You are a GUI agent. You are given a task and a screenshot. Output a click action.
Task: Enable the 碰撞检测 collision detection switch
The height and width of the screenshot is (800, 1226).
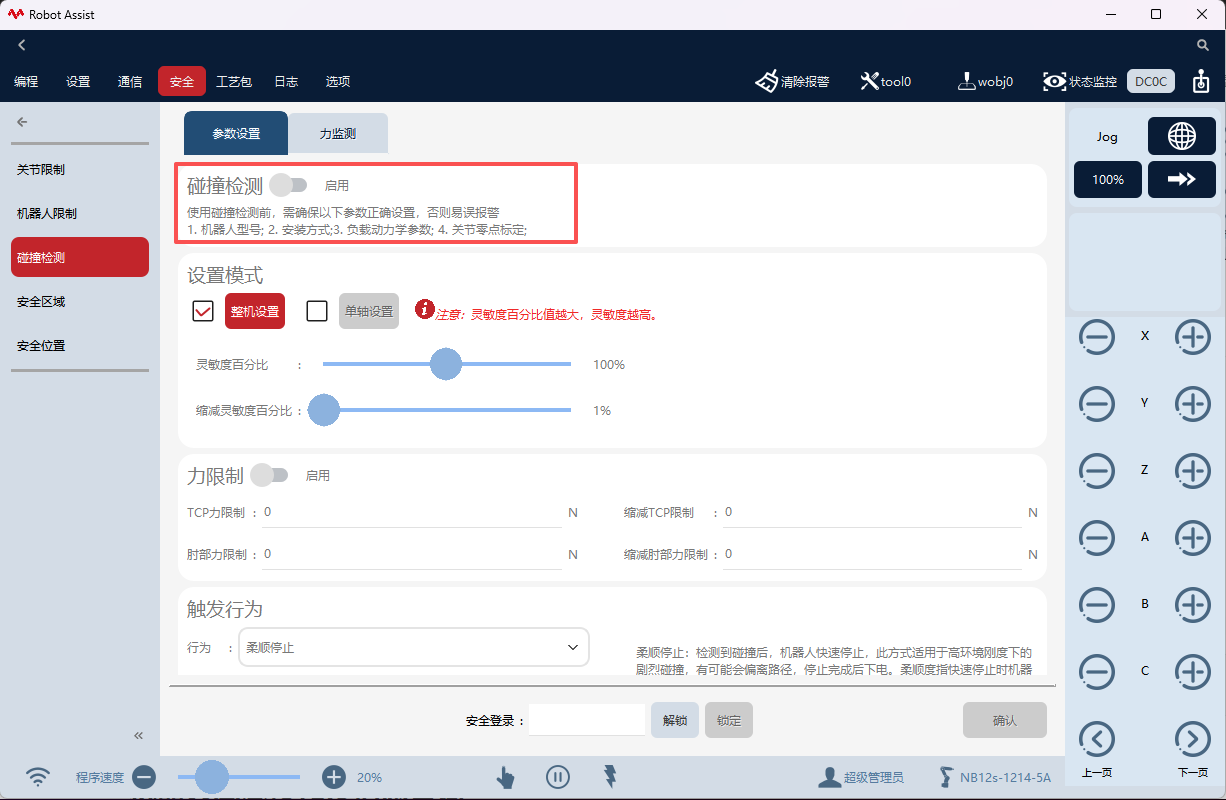[290, 184]
